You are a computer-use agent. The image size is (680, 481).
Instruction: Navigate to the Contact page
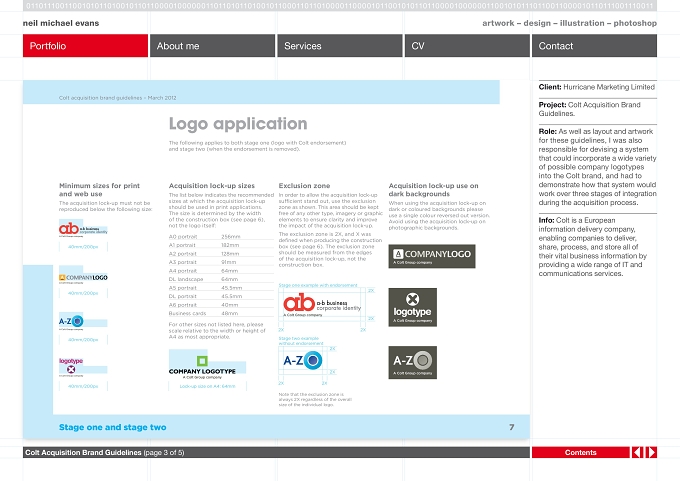click(594, 46)
